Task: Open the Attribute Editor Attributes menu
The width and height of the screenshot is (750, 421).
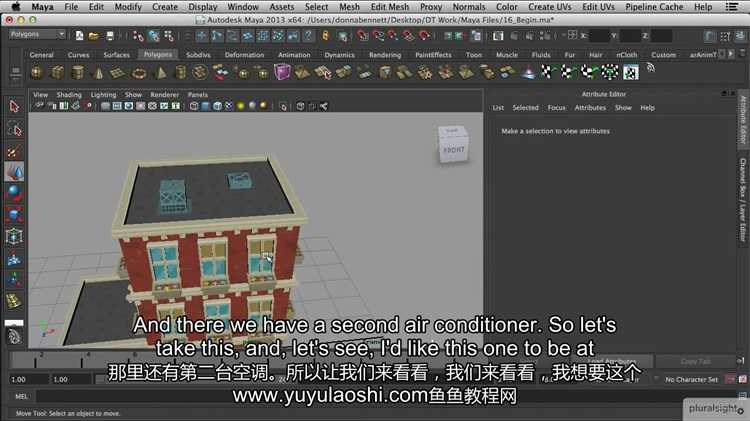Action: click(590, 108)
